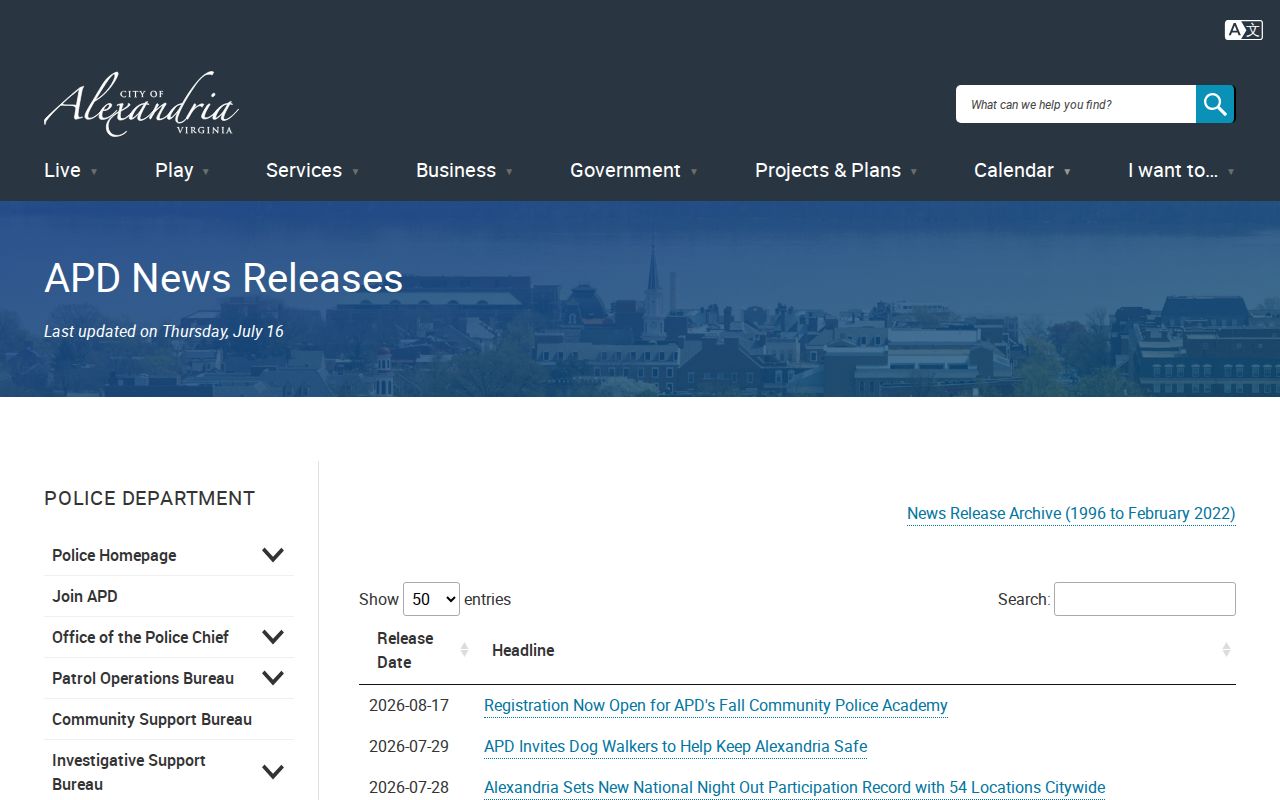Go to City of Alexandria logo home
This screenshot has height=800, width=1280.
pyautogui.click(x=141, y=104)
